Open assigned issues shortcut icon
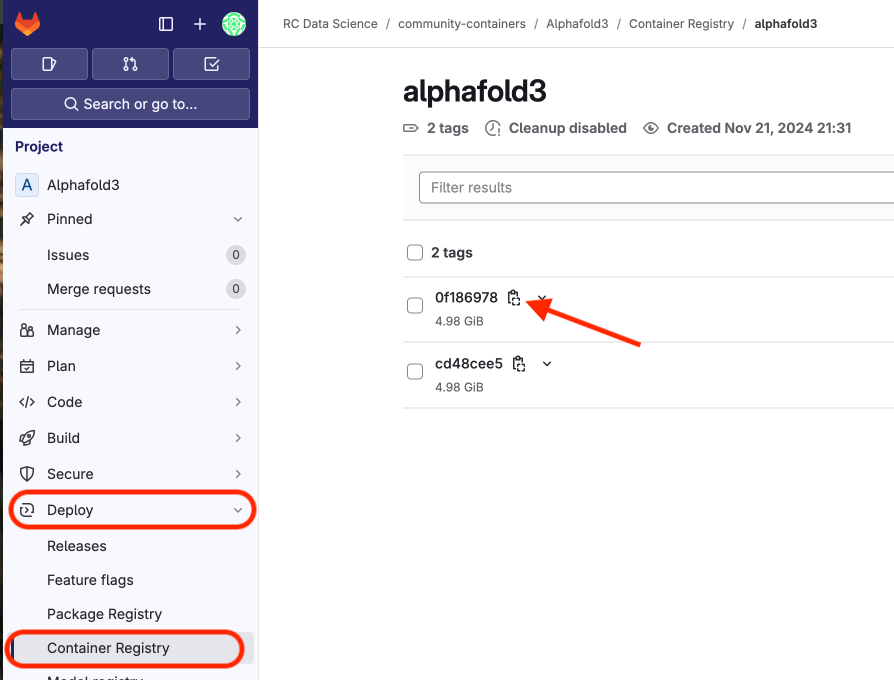Image resolution: width=894 pixels, height=680 pixels. tap(49, 64)
